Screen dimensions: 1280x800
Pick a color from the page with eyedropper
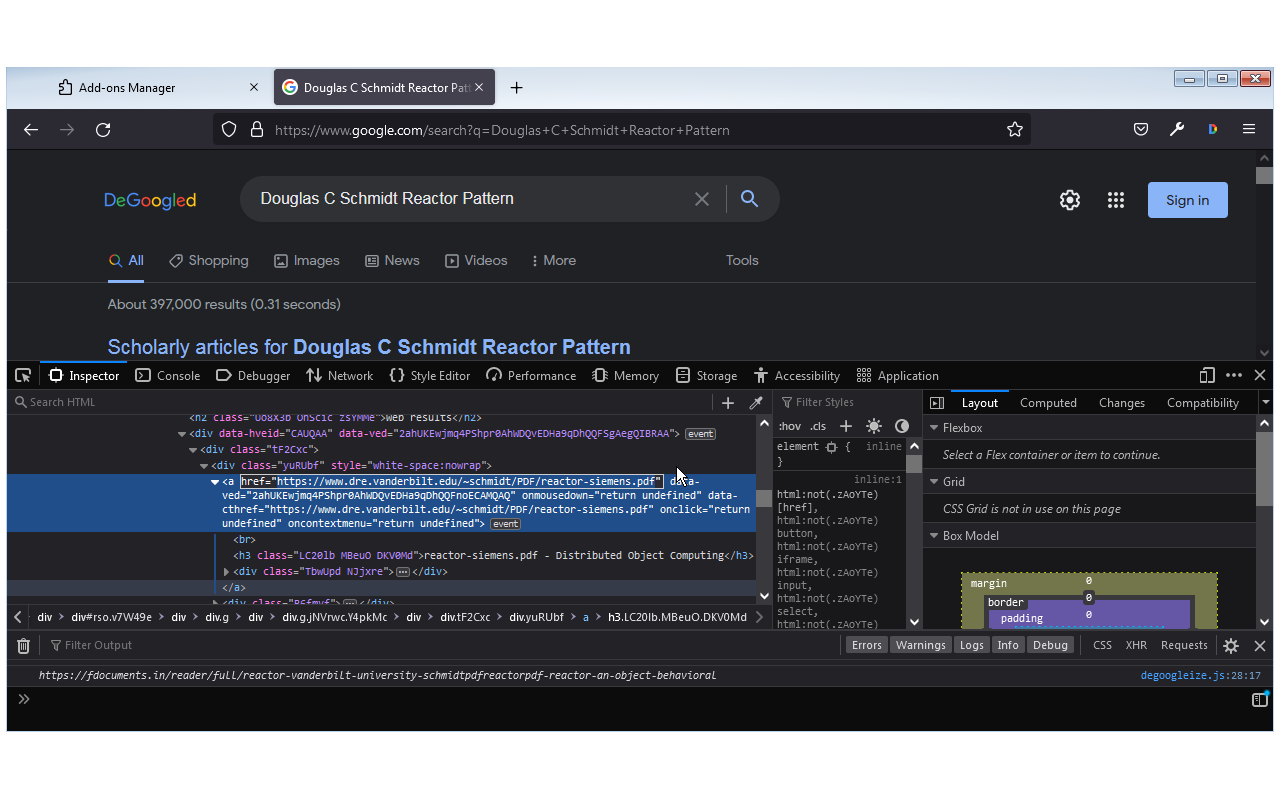point(756,403)
